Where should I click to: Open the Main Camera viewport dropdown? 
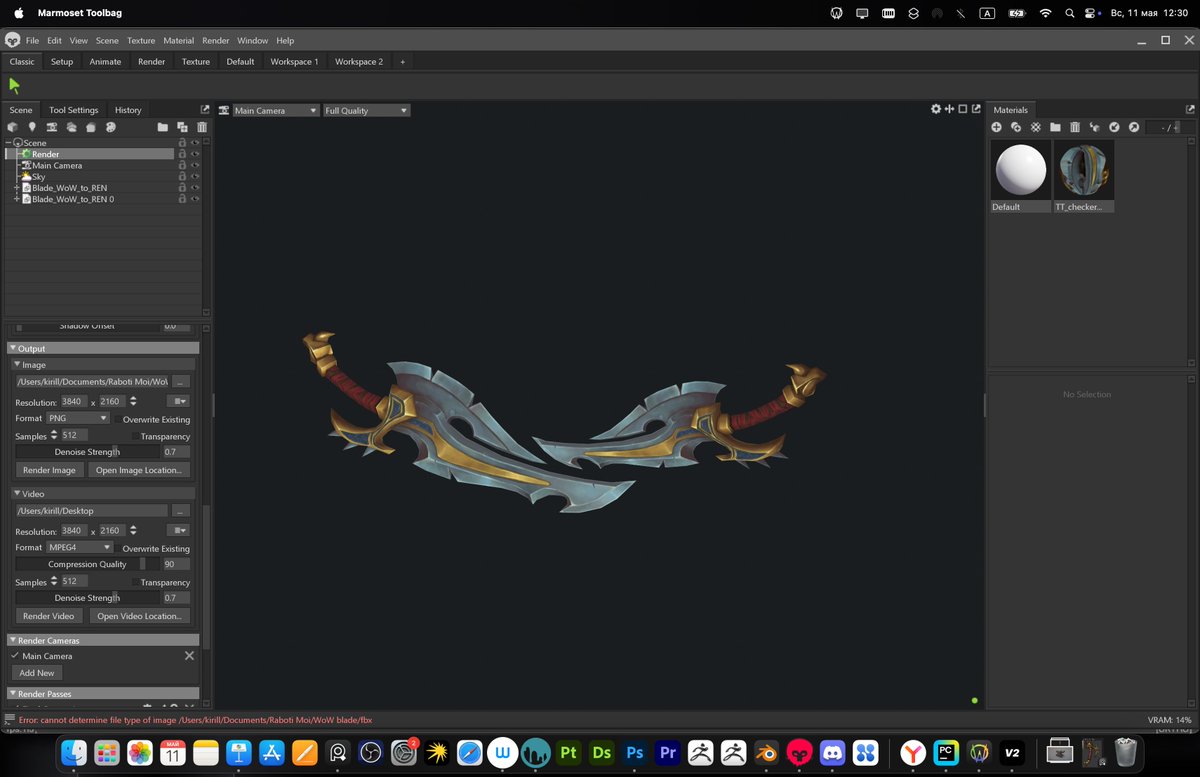pyautogui.click(x=276, y=110)
